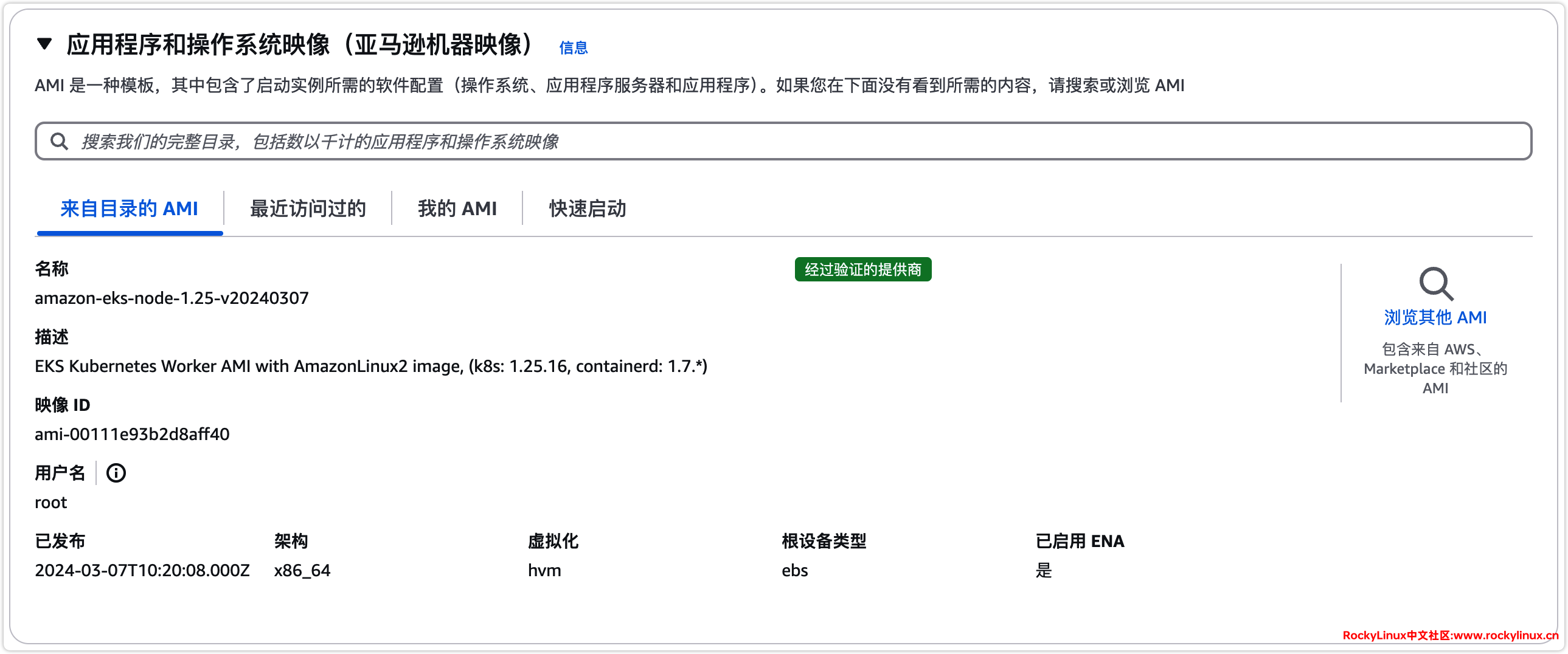Click the large browse AMI magnifier icon
This screenshot has width=1568, height=654.
point(1435,283)
